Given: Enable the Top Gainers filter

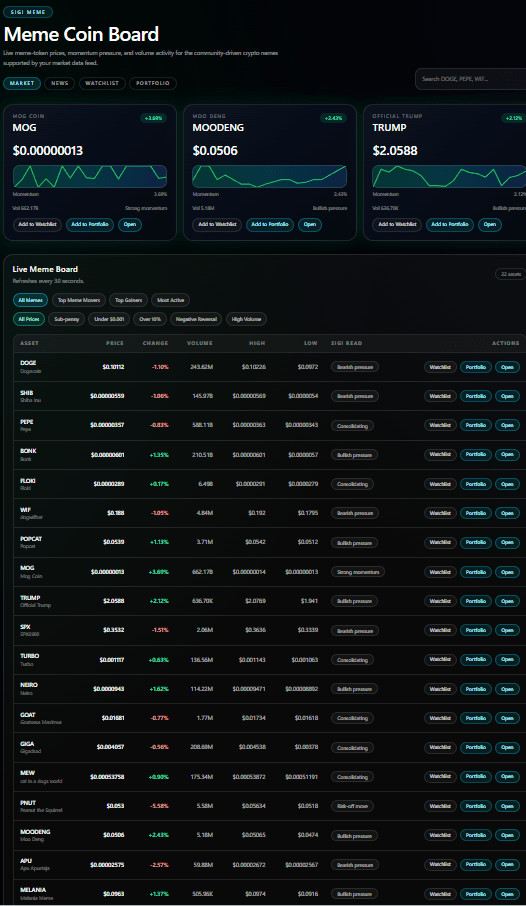Looking at the screenshot, I should [128, 300].
